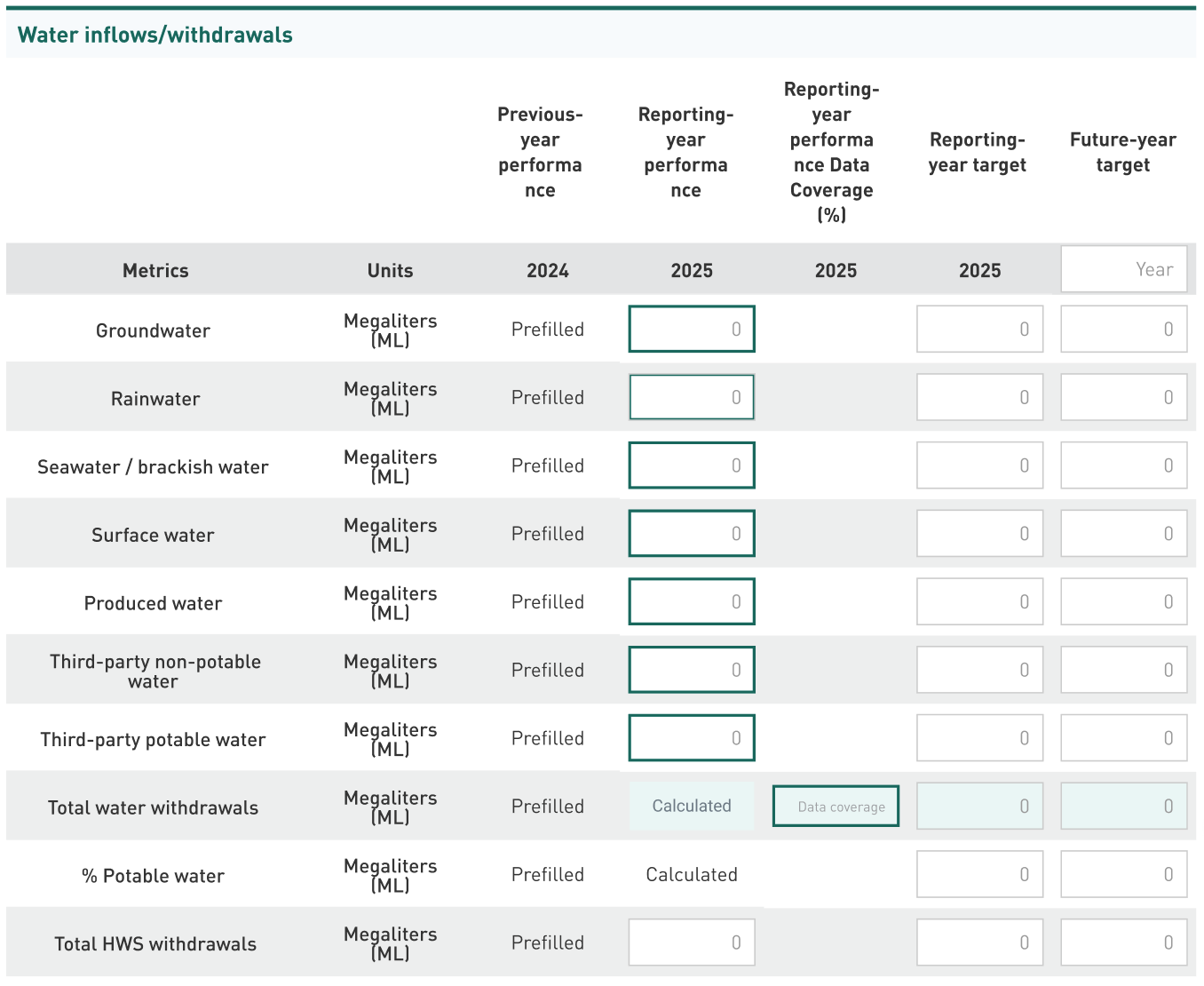Focus Produced water future-year target input
1204x986 pixels.
click(1123, 601)
